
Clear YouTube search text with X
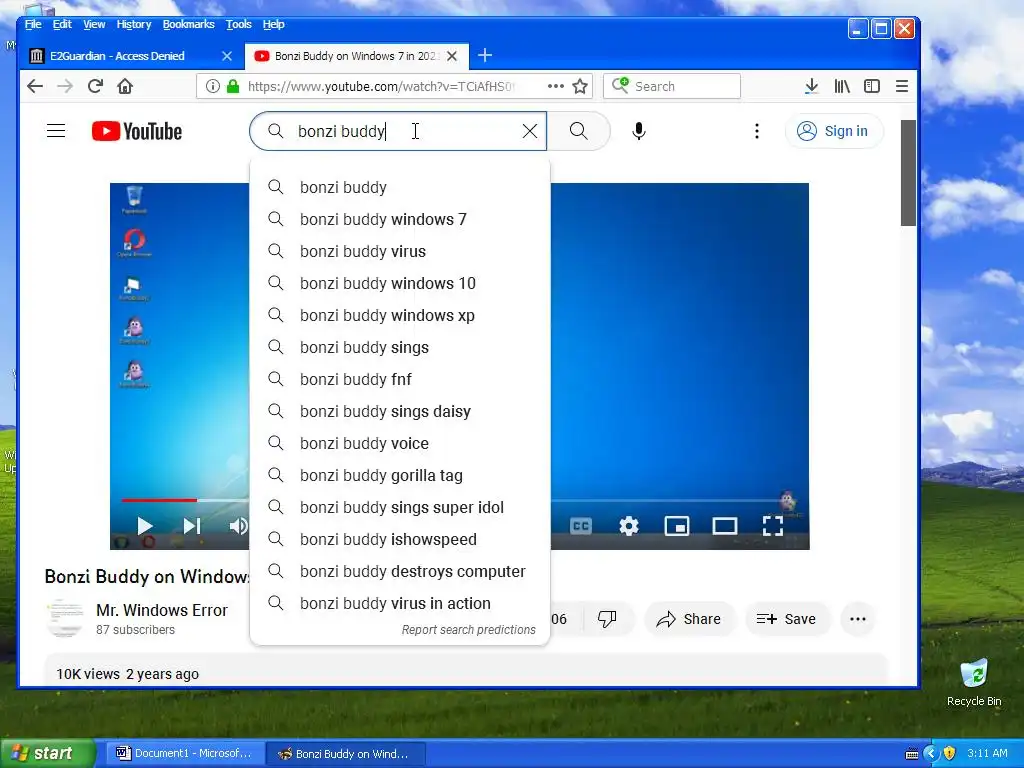(x=530, y=131)
